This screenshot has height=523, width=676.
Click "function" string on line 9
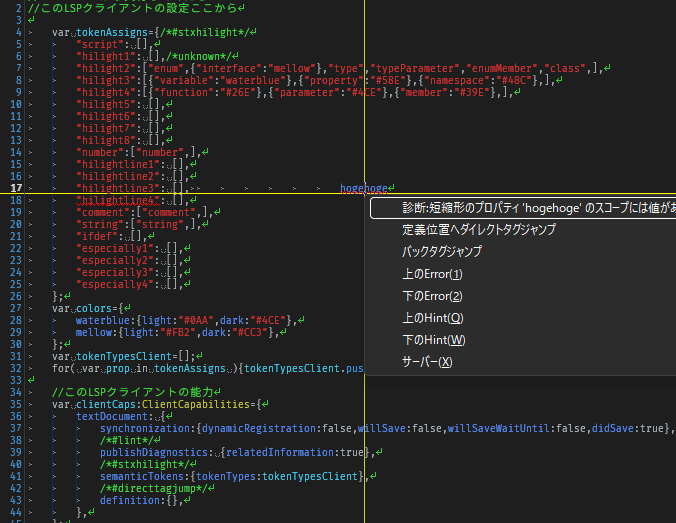click(184, 93)
